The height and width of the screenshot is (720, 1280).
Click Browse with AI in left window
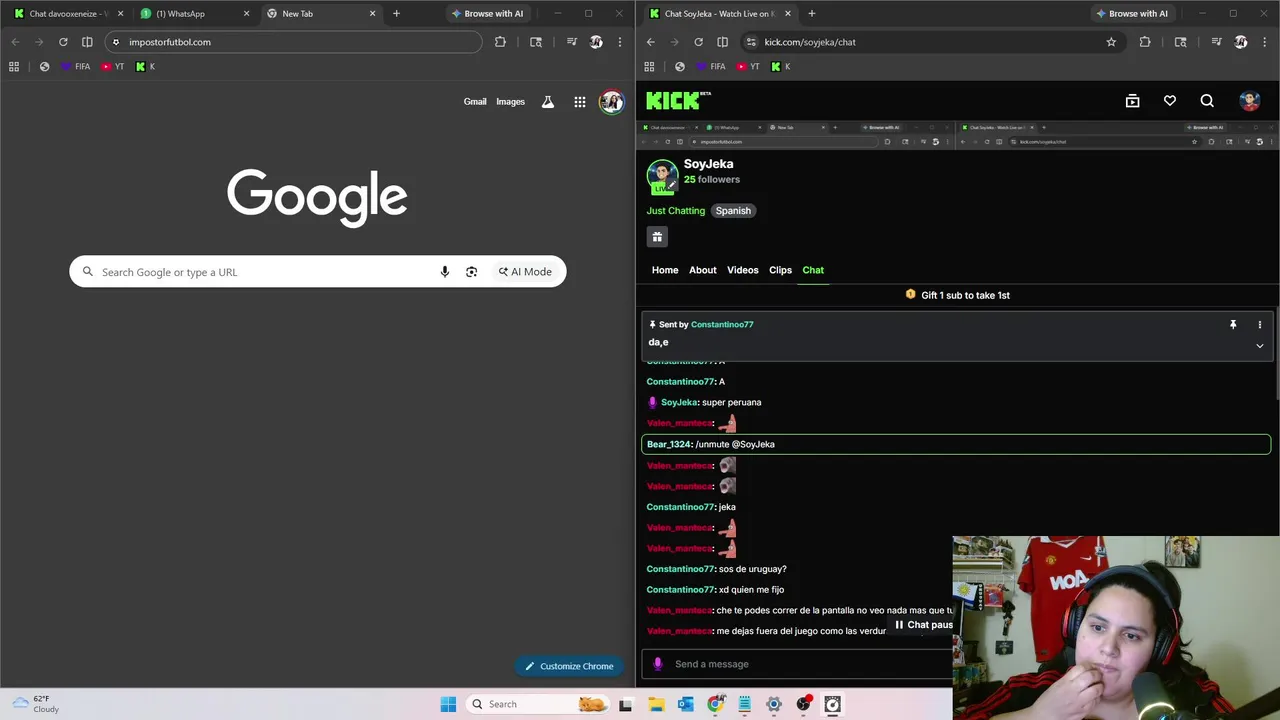[x=487, y=14]
